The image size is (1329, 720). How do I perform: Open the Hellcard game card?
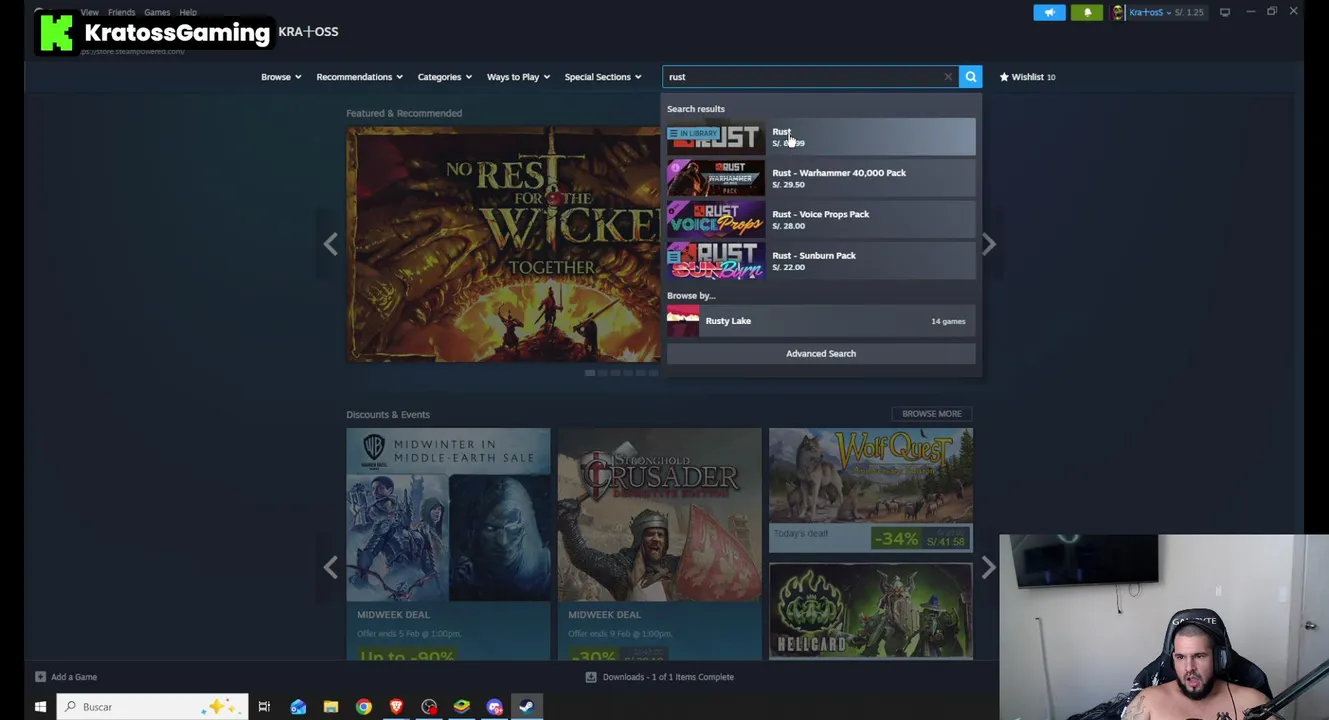870,611
